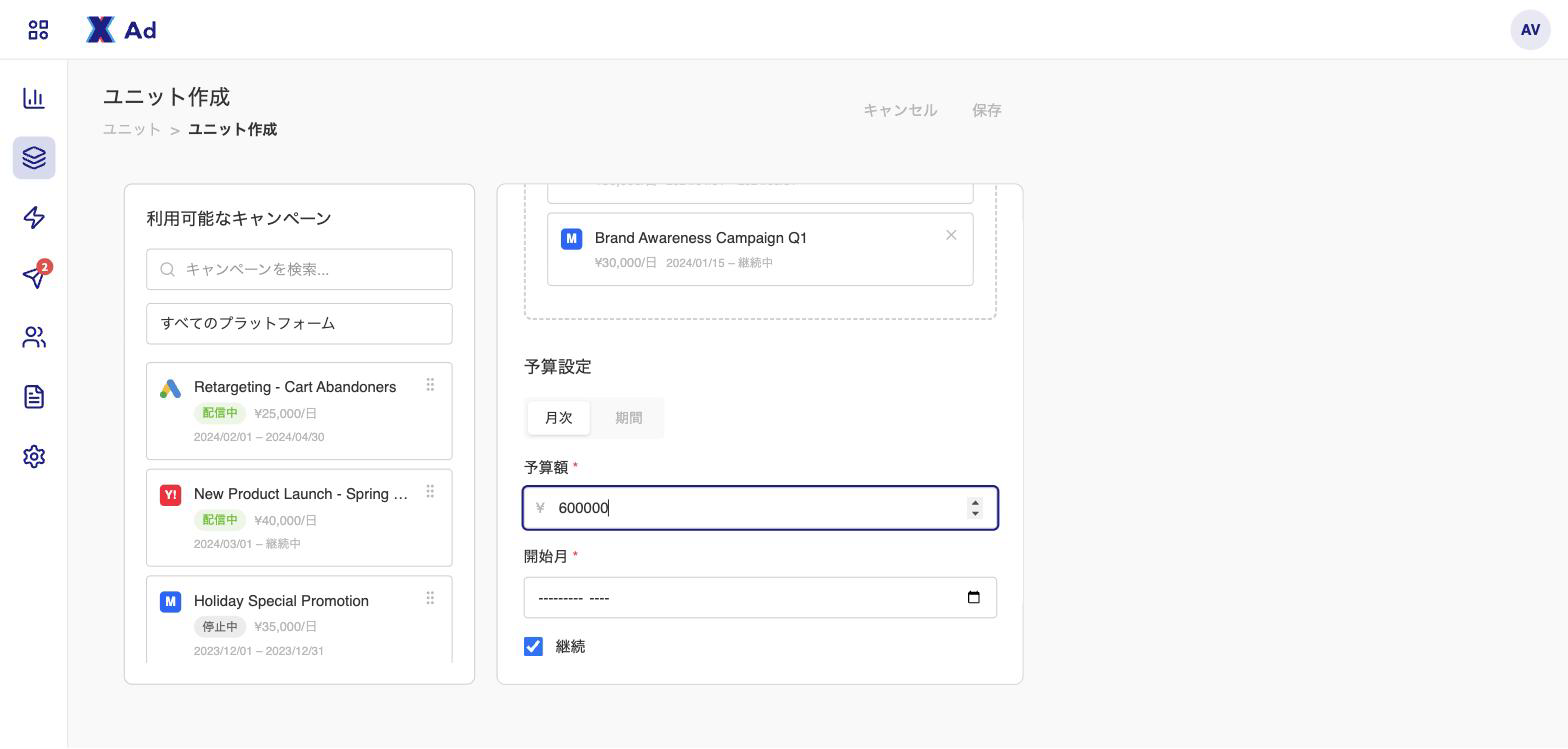Click the Meta icon on Holiday Special Promotion
This screenshot has width=1568, height=749.
[170, 601]
